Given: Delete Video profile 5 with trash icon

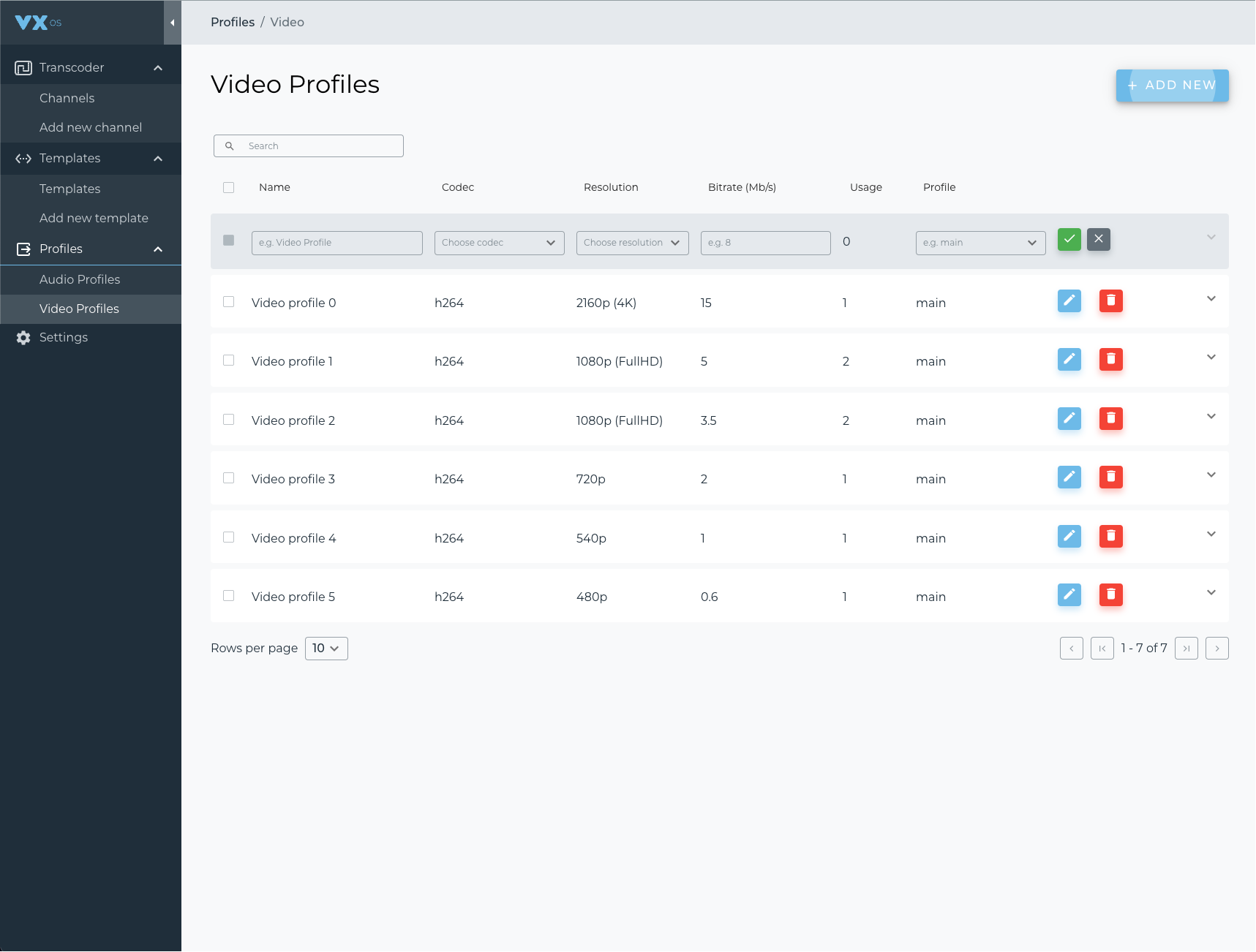Looking at the screenshot, I should click(1111, 595).
